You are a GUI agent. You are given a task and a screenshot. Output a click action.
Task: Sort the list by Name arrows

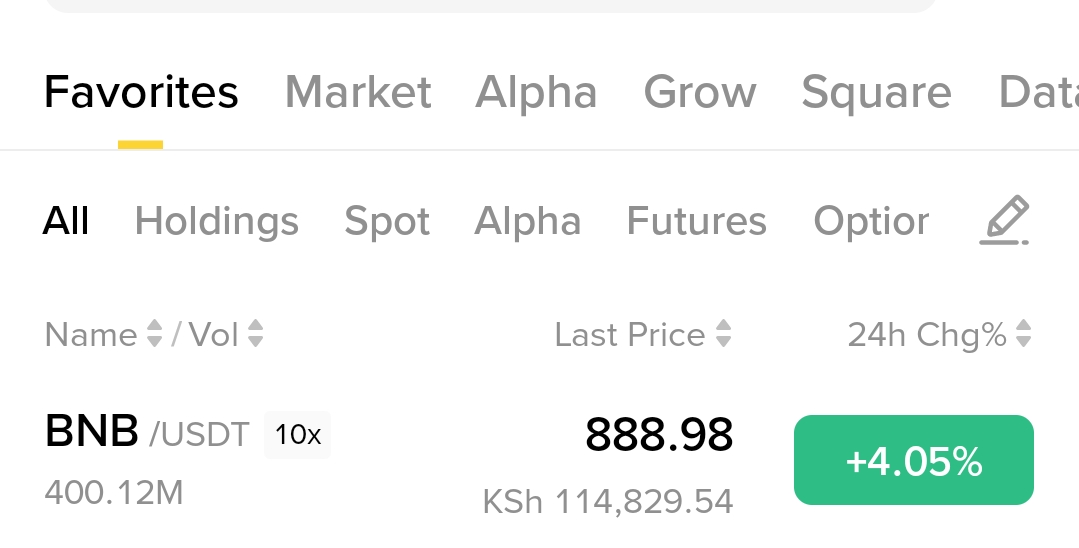(154, 334)
